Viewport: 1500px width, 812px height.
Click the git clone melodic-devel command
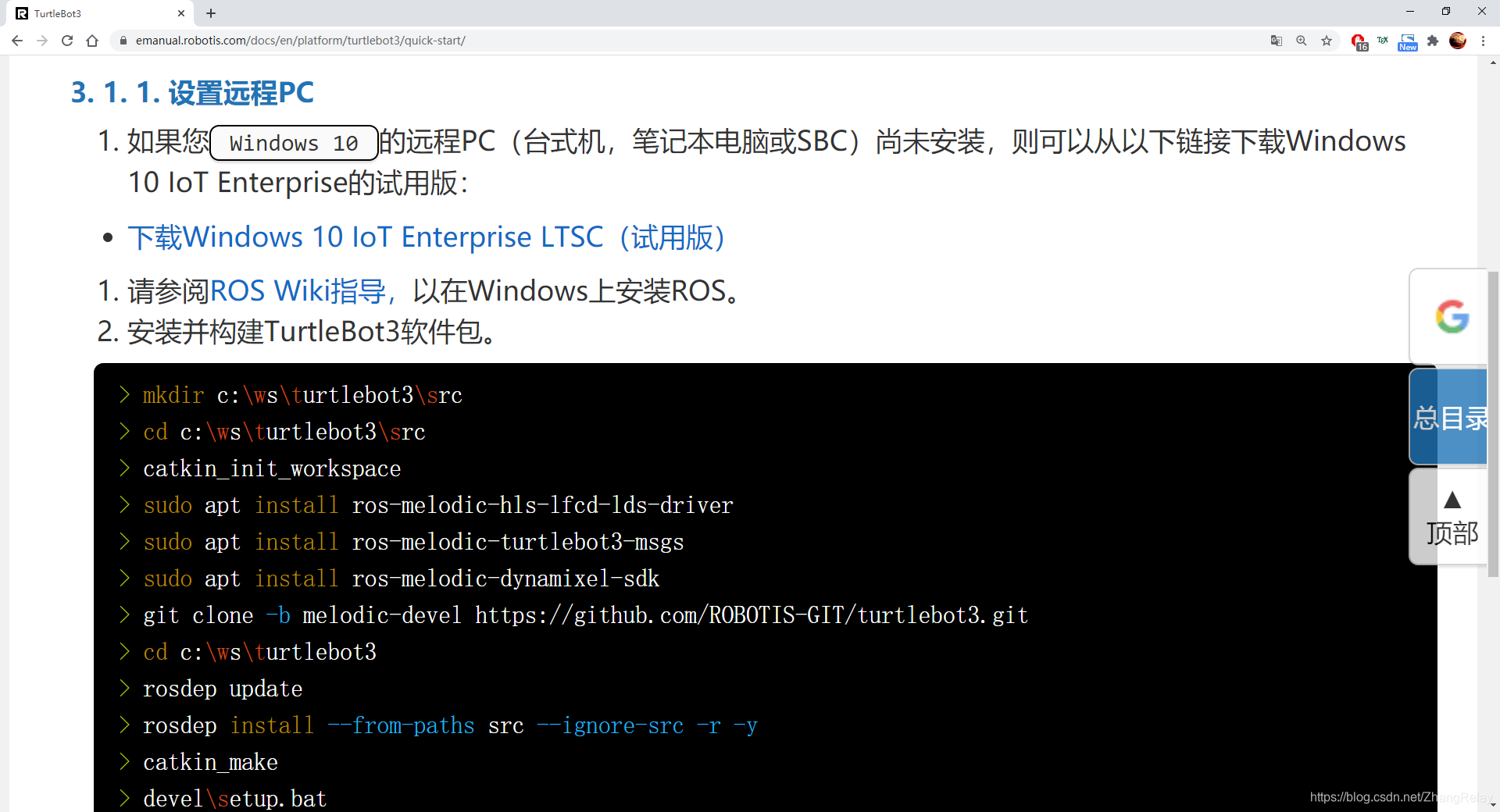tap(585, 615)
